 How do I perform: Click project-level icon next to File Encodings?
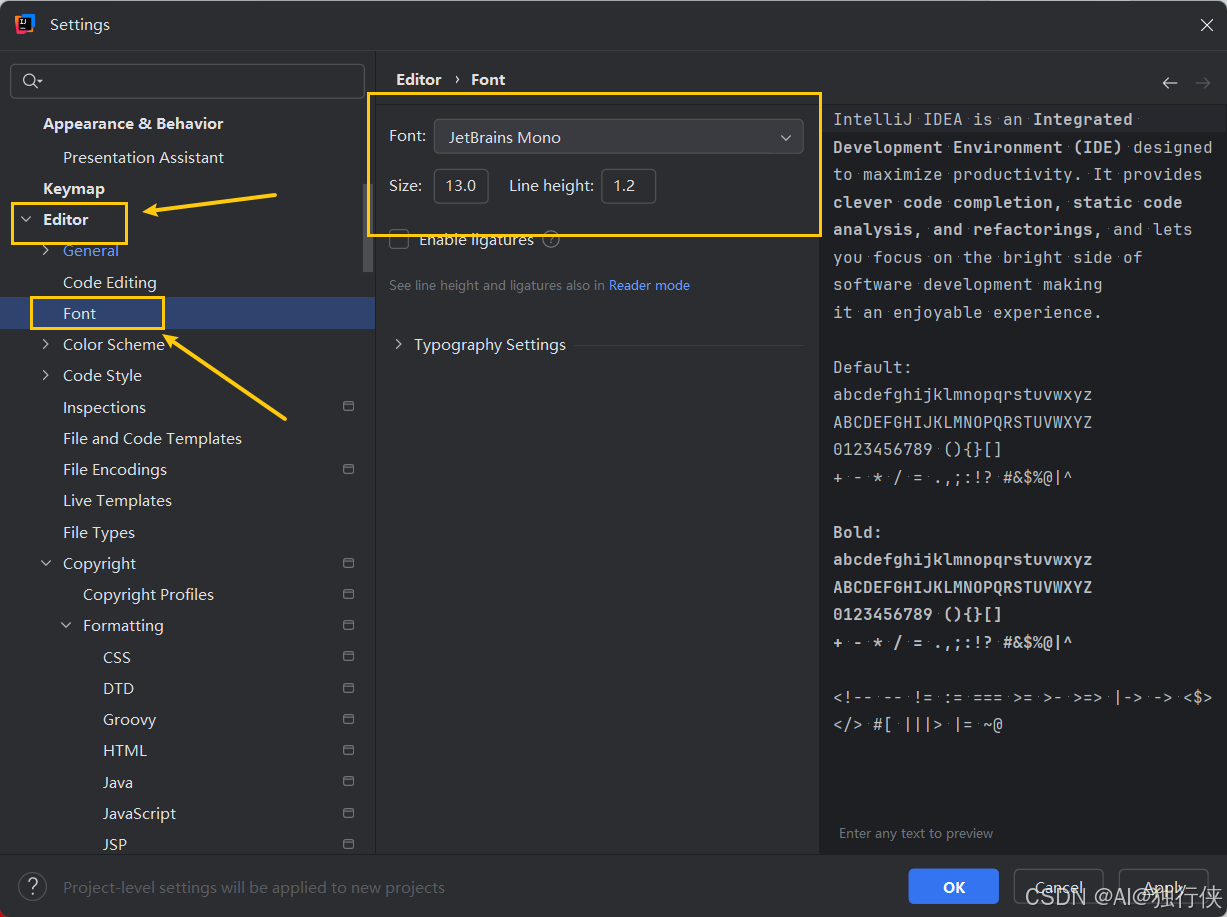349,469
